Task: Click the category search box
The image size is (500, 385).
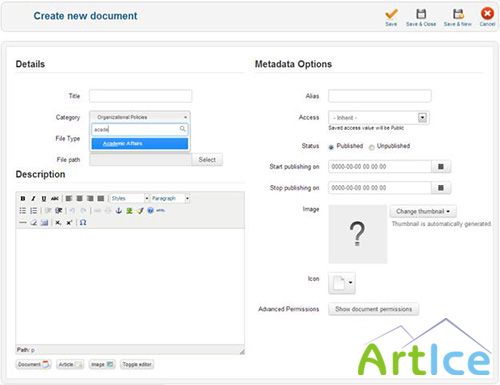Action: point(140,129)
